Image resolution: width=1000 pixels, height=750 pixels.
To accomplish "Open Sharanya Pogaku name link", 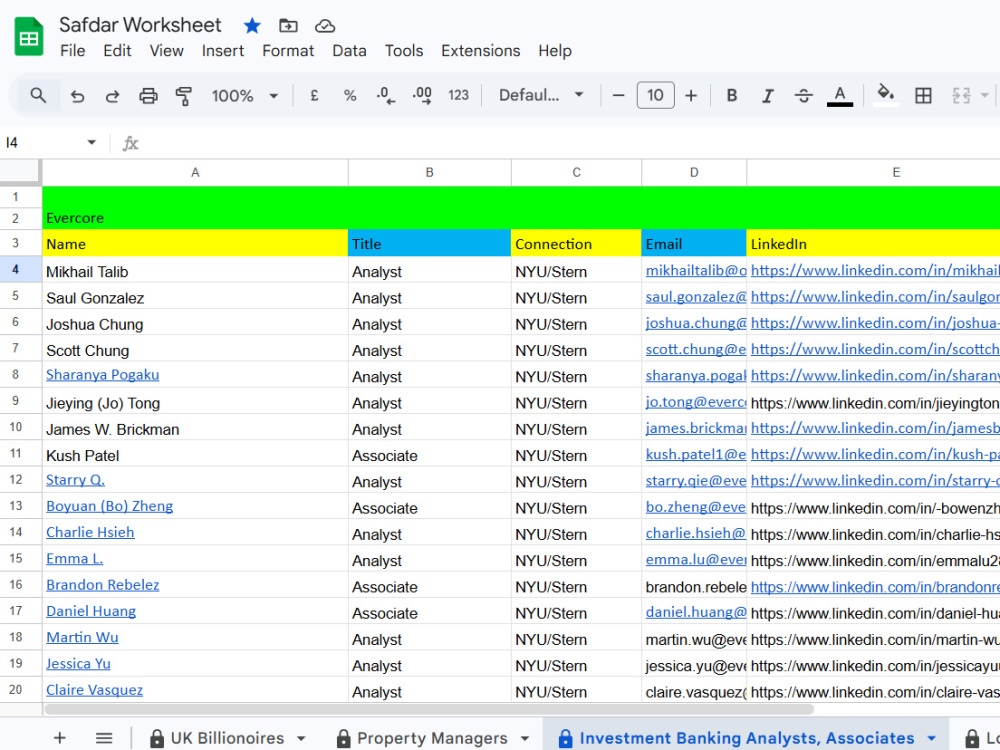I will pyautogui.click(x=103, y=375).
